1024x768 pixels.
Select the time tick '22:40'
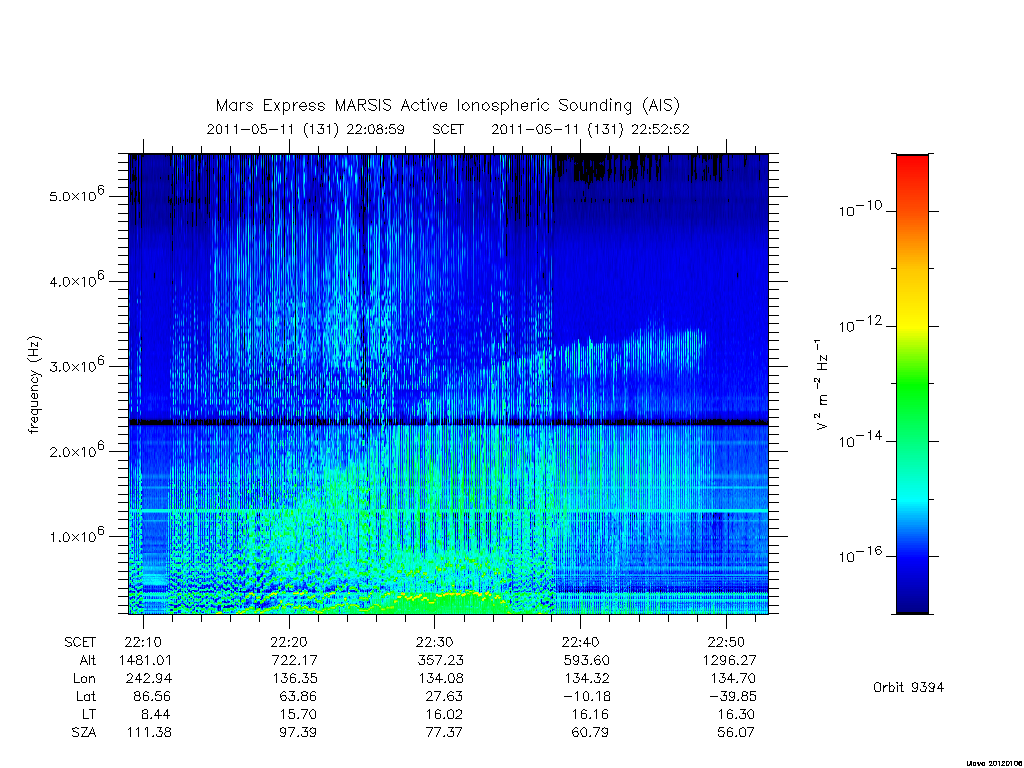(581, 643)
